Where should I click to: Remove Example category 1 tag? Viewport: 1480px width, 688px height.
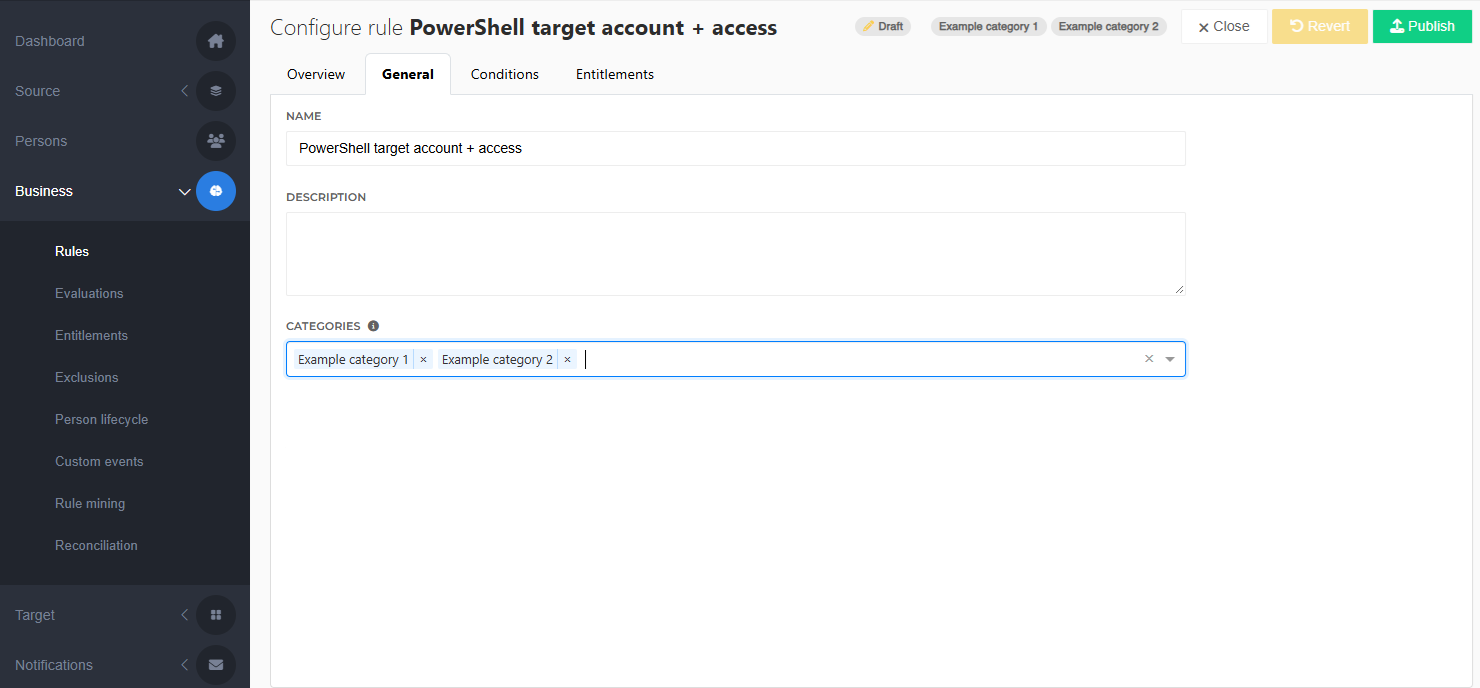pyautogui.click(x=423, y=360)
